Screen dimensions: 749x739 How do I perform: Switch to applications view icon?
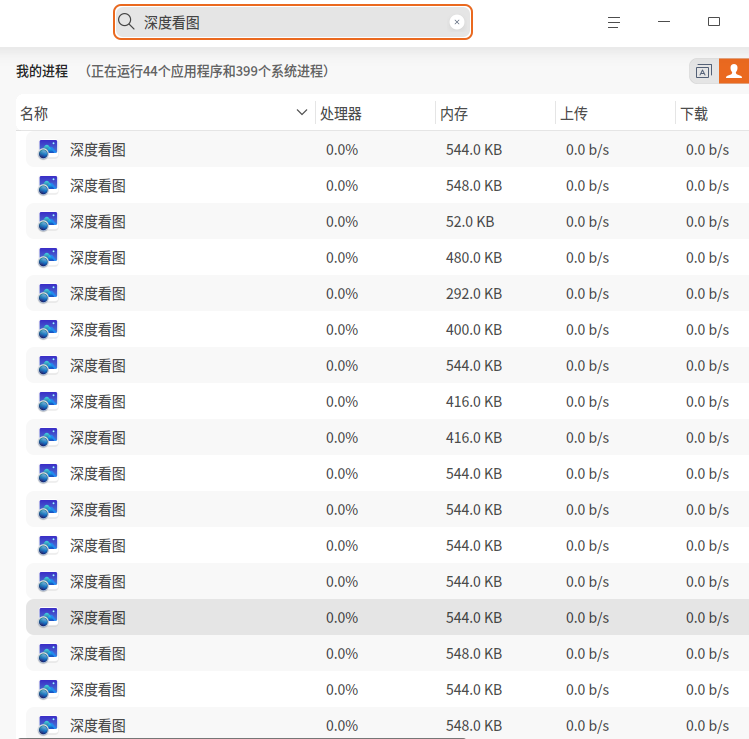coord(704,71)
